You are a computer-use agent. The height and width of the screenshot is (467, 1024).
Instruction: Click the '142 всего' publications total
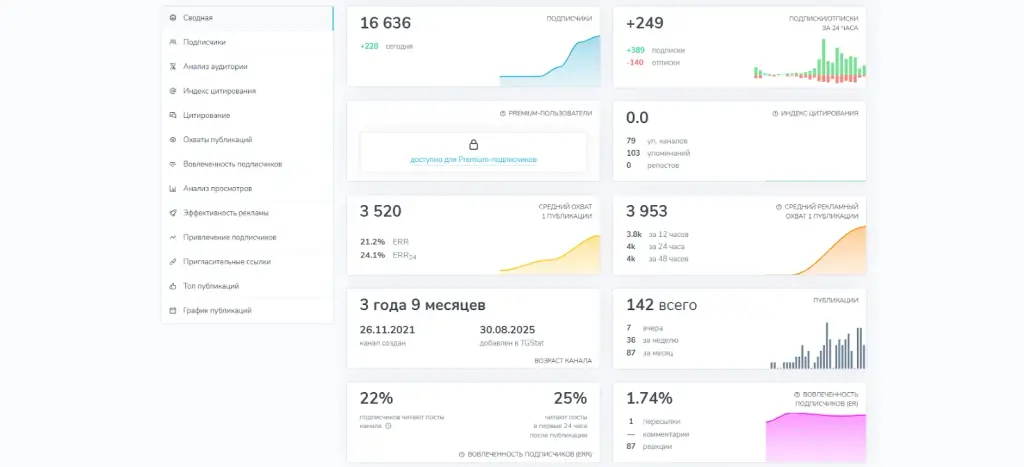662,306
